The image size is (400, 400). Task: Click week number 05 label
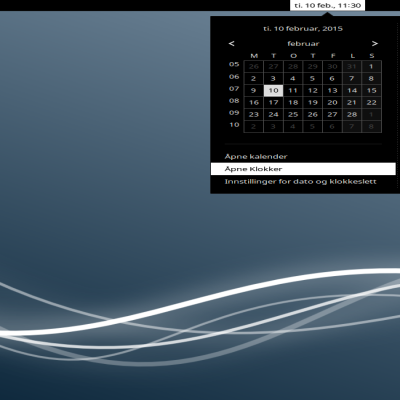pyautogui.click(x=234, y=64)
